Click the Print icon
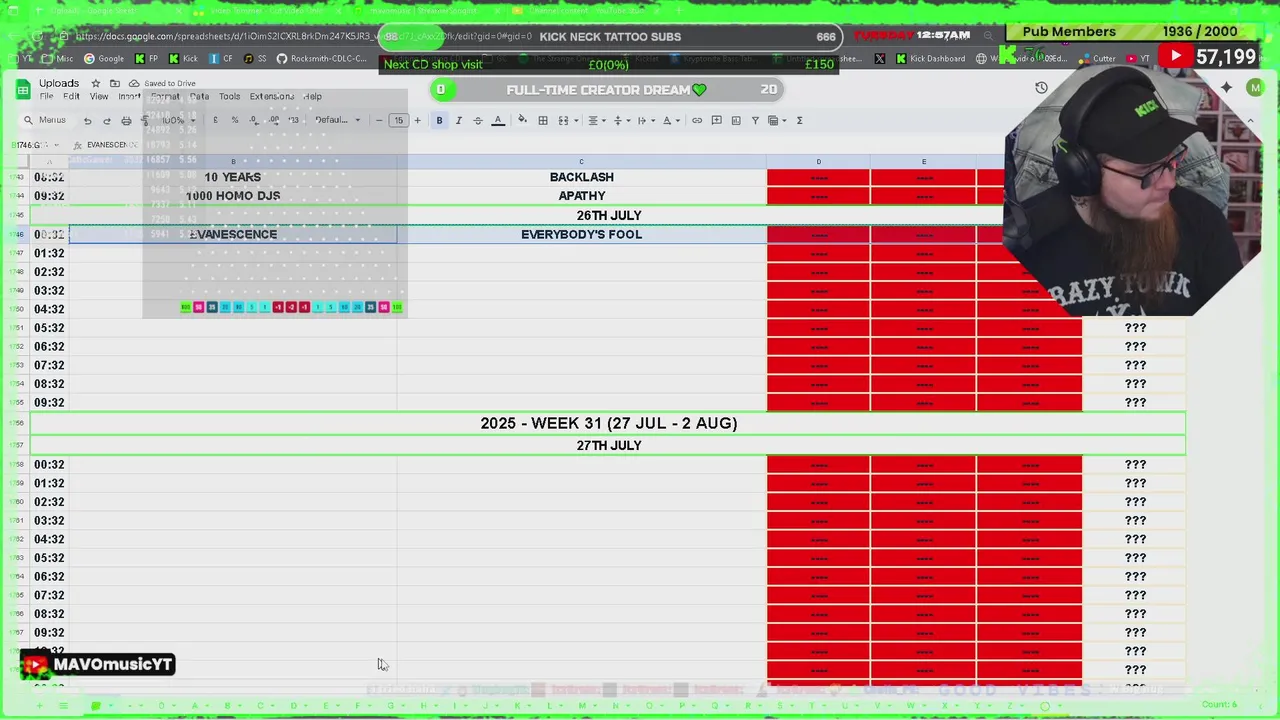 pos(126,120)
